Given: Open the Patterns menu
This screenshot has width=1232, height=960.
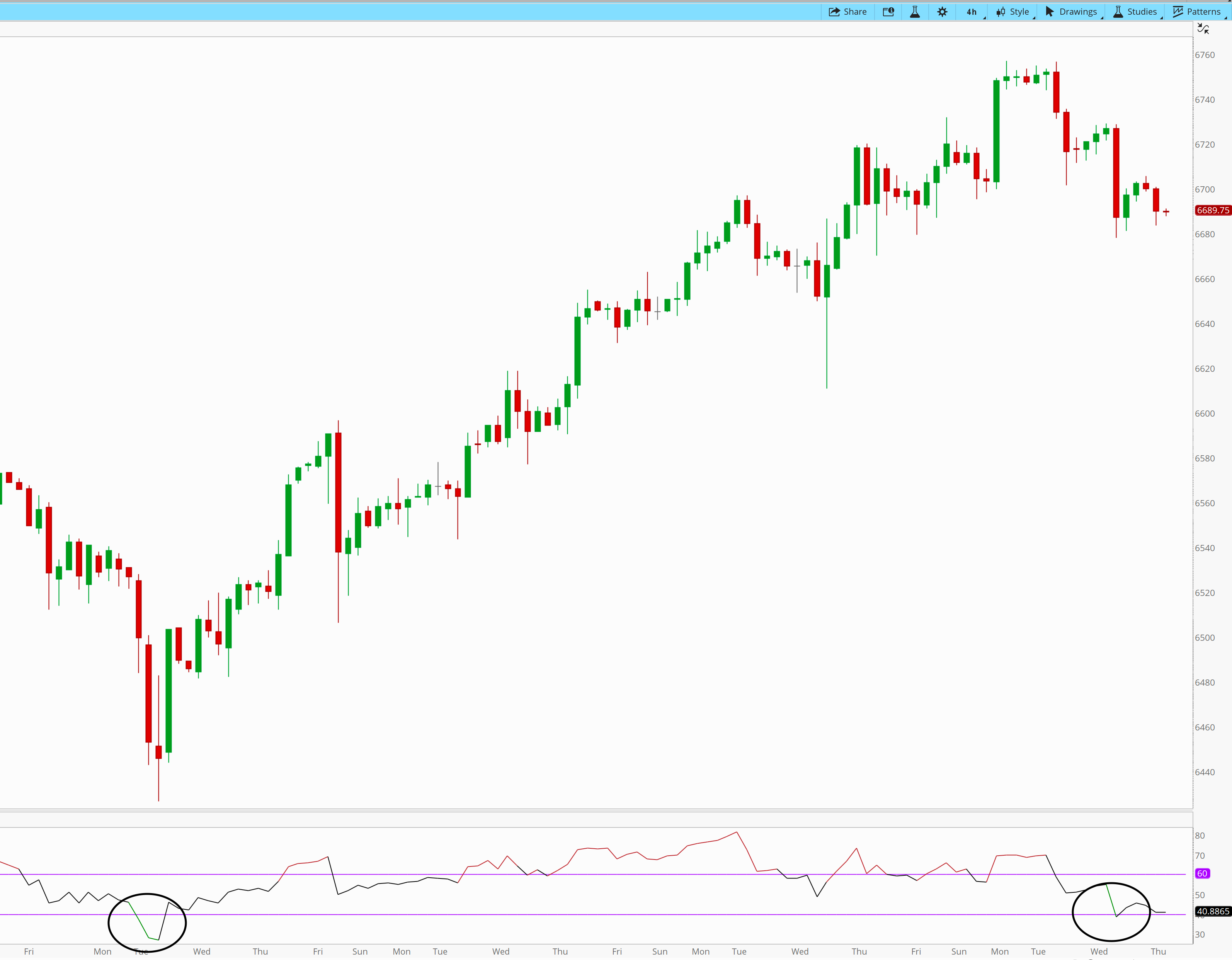Looking at the screenshot, I should 1196,11.
